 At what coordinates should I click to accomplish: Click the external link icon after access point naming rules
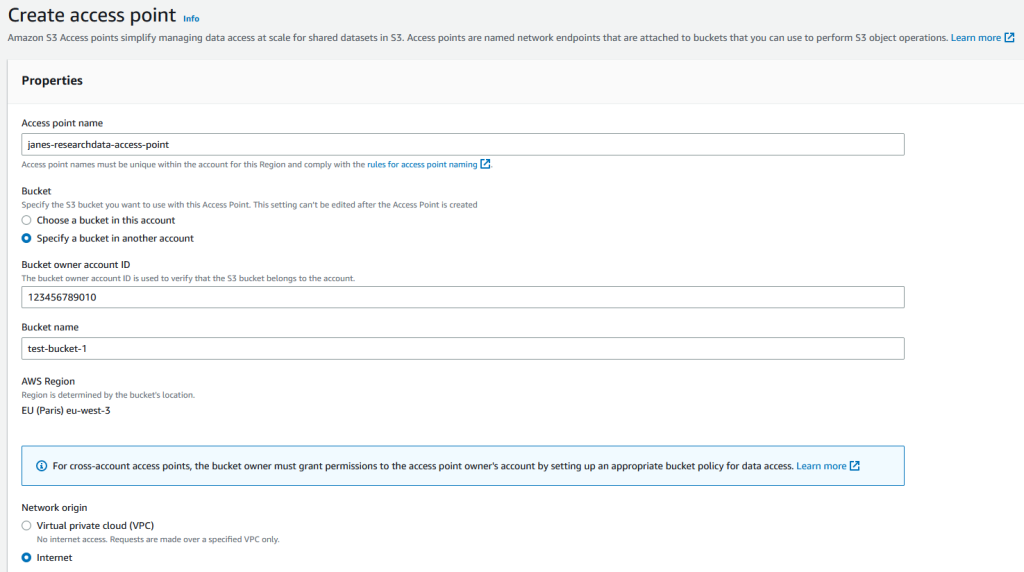(485, 164)
